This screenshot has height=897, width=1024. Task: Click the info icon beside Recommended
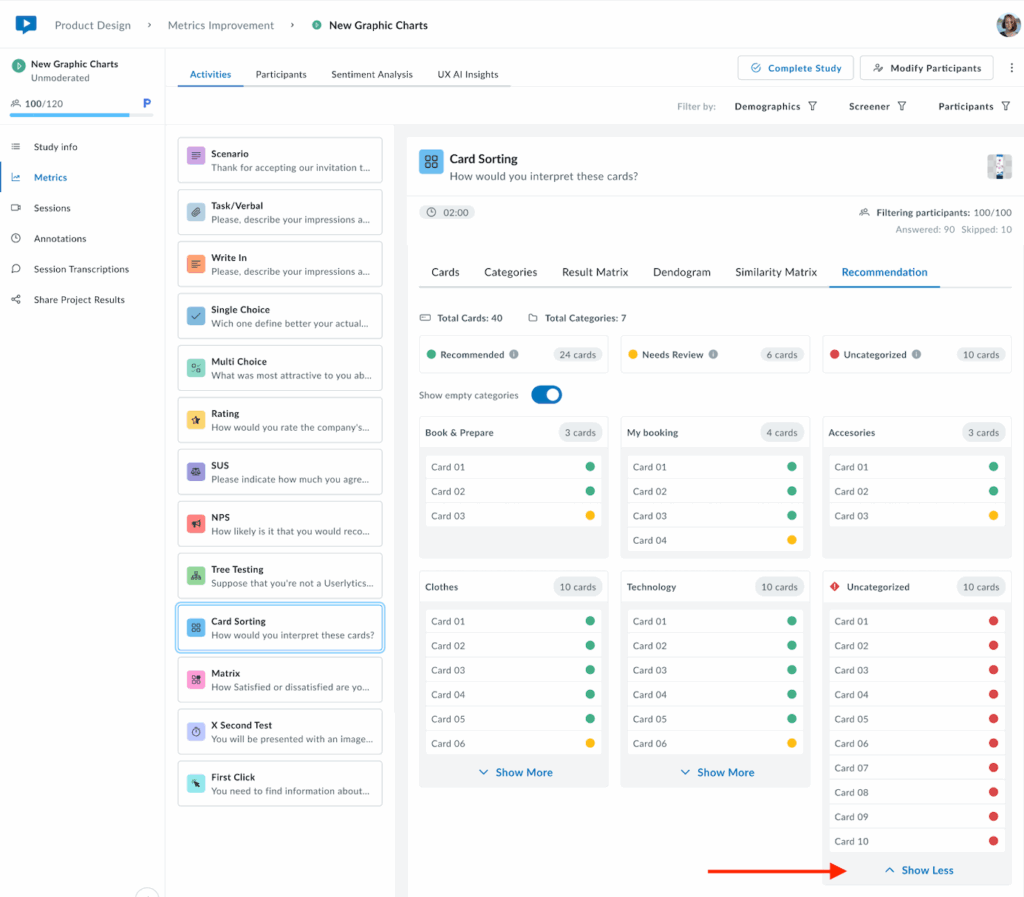click(514, 355)
